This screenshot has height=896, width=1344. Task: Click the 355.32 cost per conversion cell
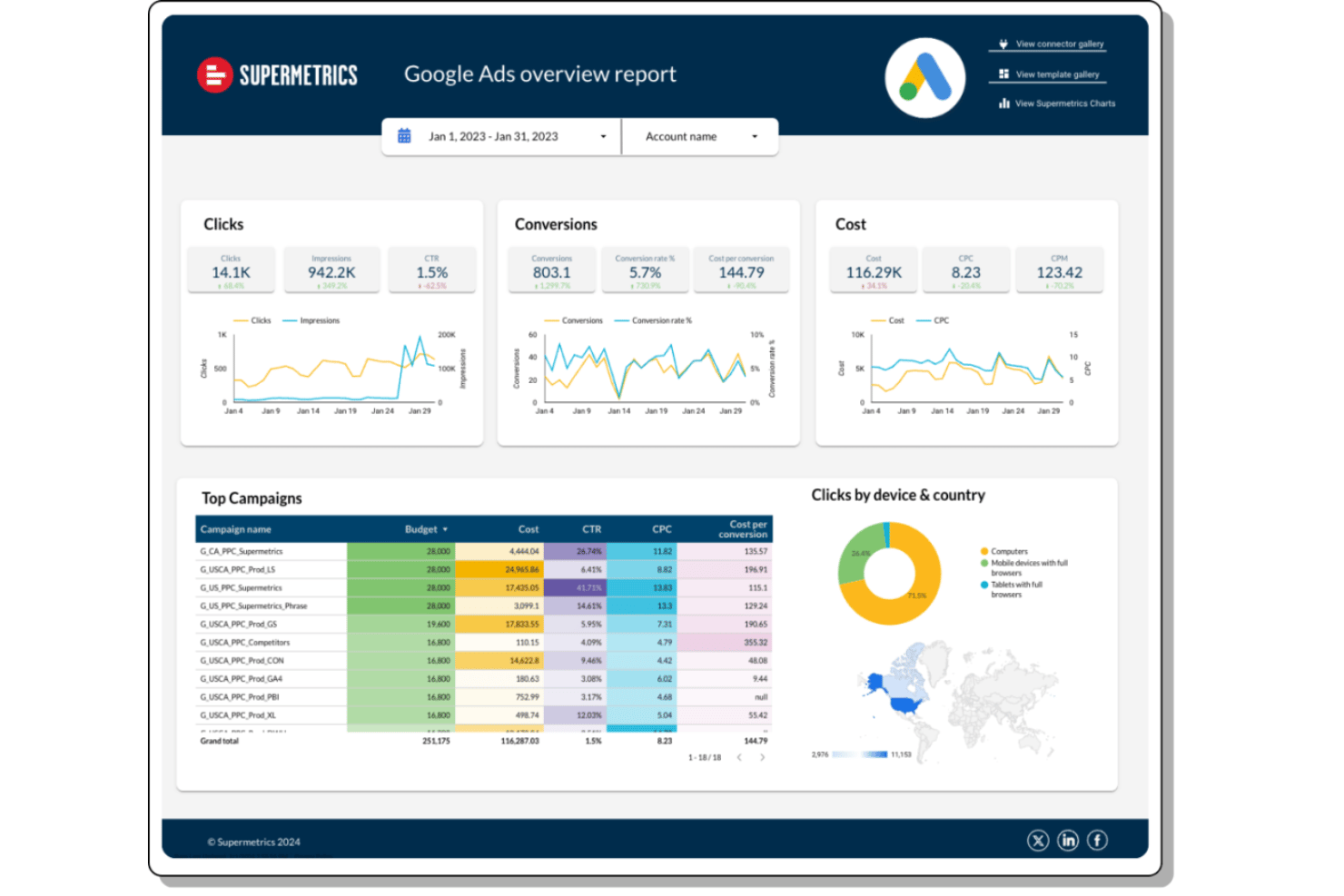(x=725, y=642)
